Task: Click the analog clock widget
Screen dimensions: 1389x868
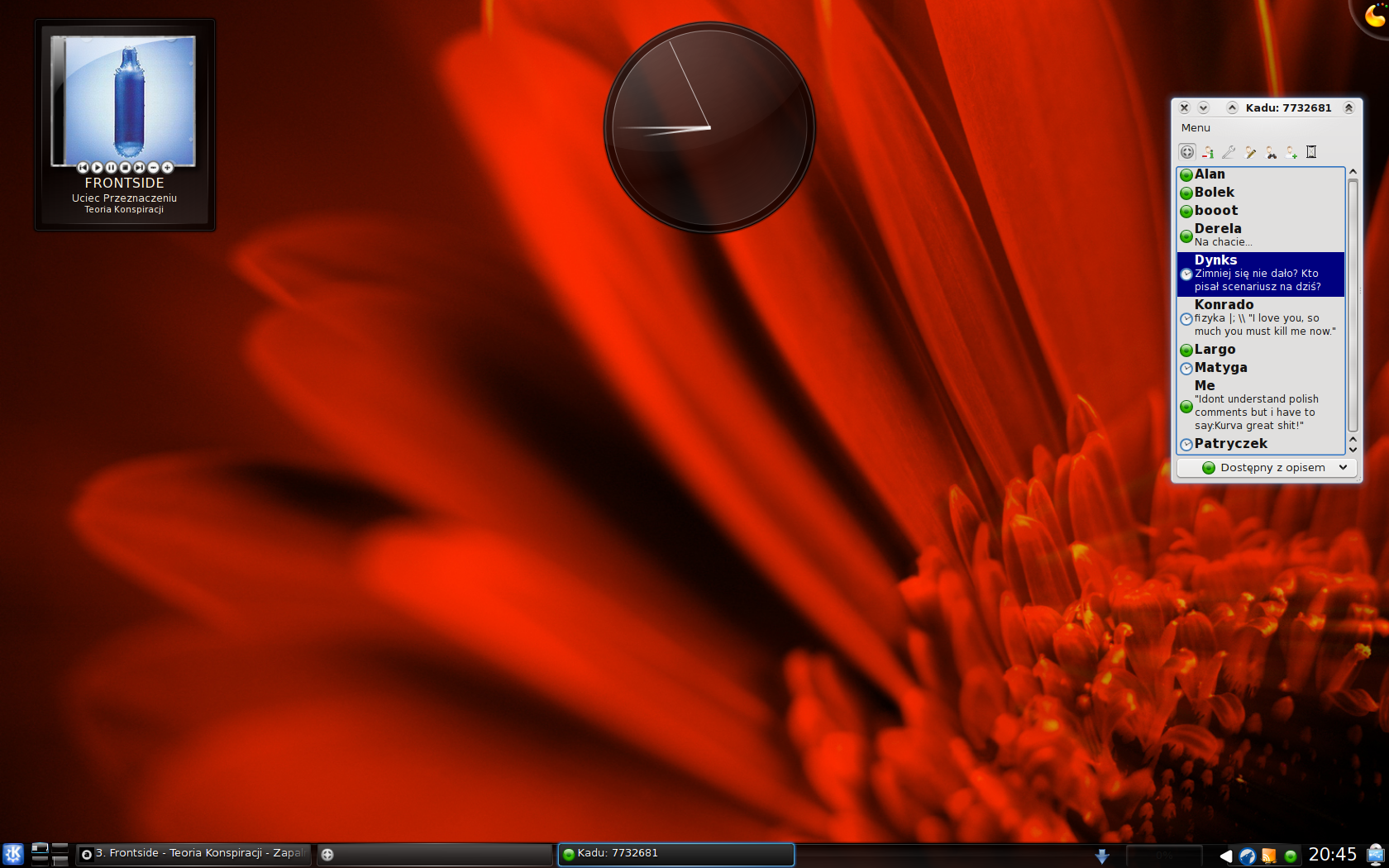Action: (x=709, y=127)
